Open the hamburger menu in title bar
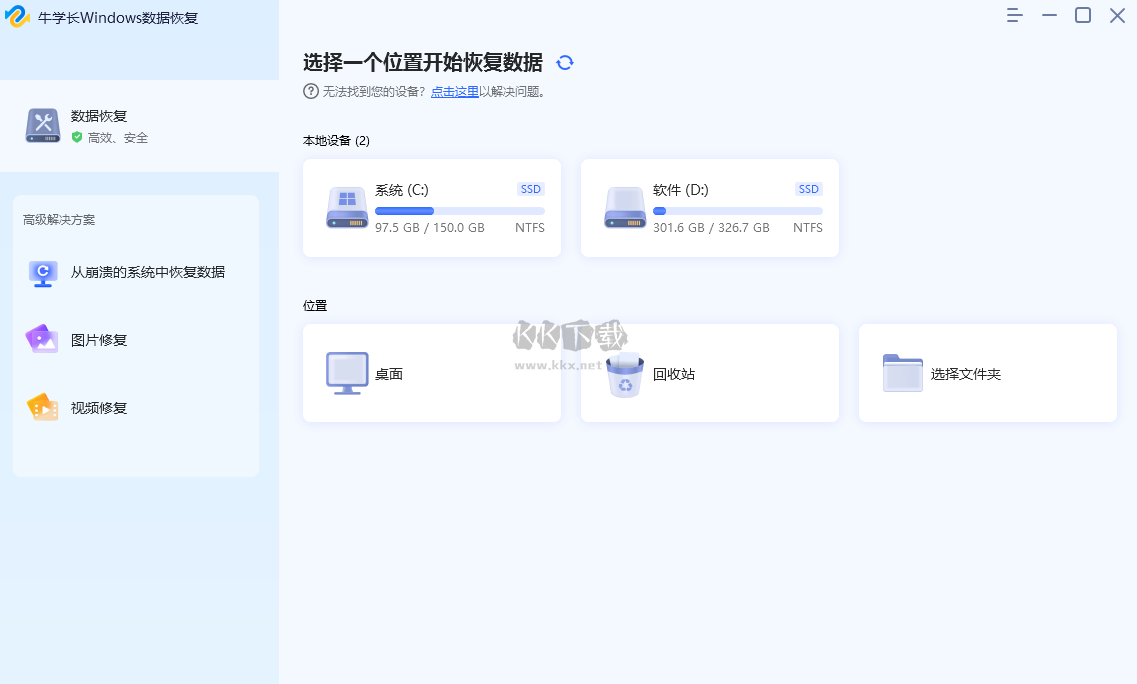 tap(1015, 16)
